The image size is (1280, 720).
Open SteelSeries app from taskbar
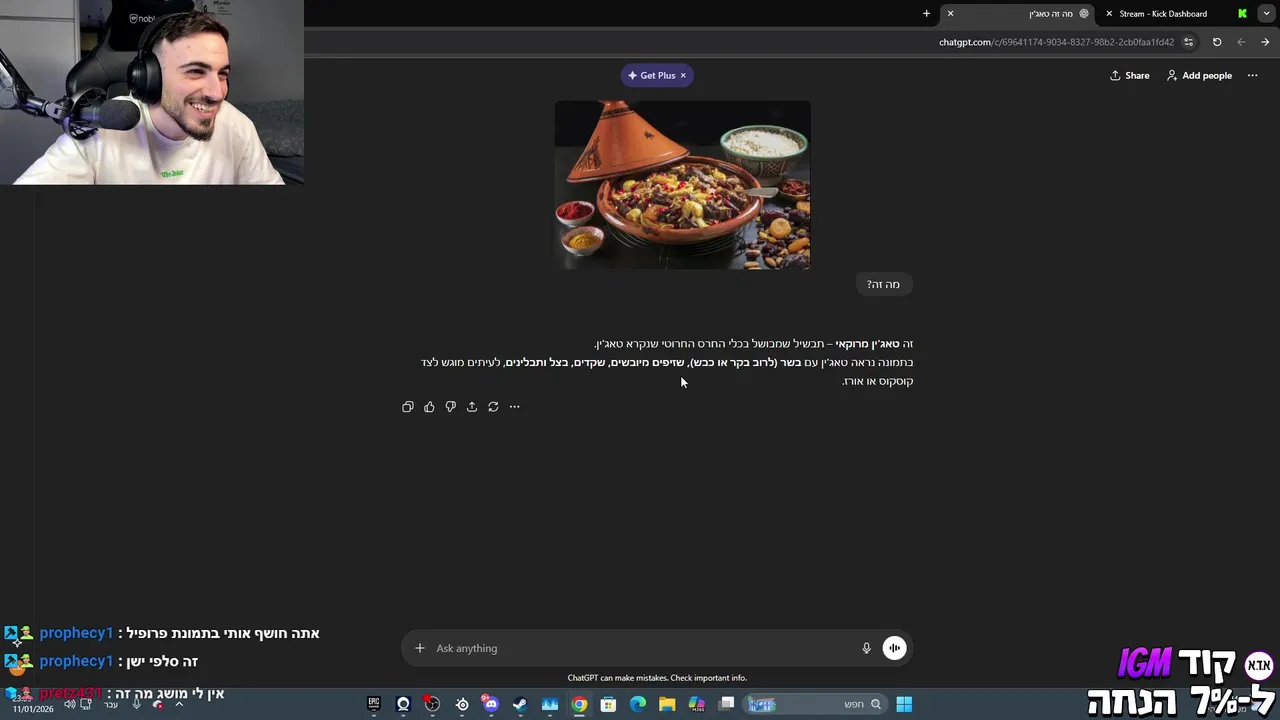[x=462, y=704]
